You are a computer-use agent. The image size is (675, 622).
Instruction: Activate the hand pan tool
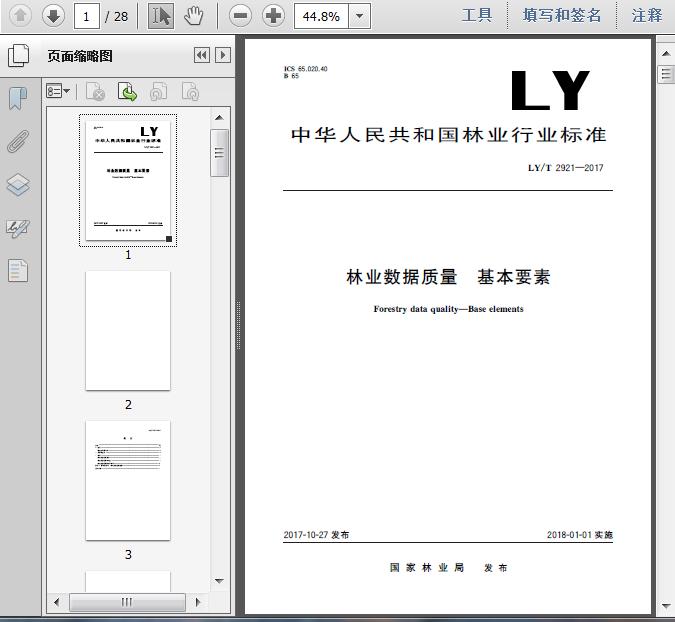pyautogui.click(x=194, y=16)
